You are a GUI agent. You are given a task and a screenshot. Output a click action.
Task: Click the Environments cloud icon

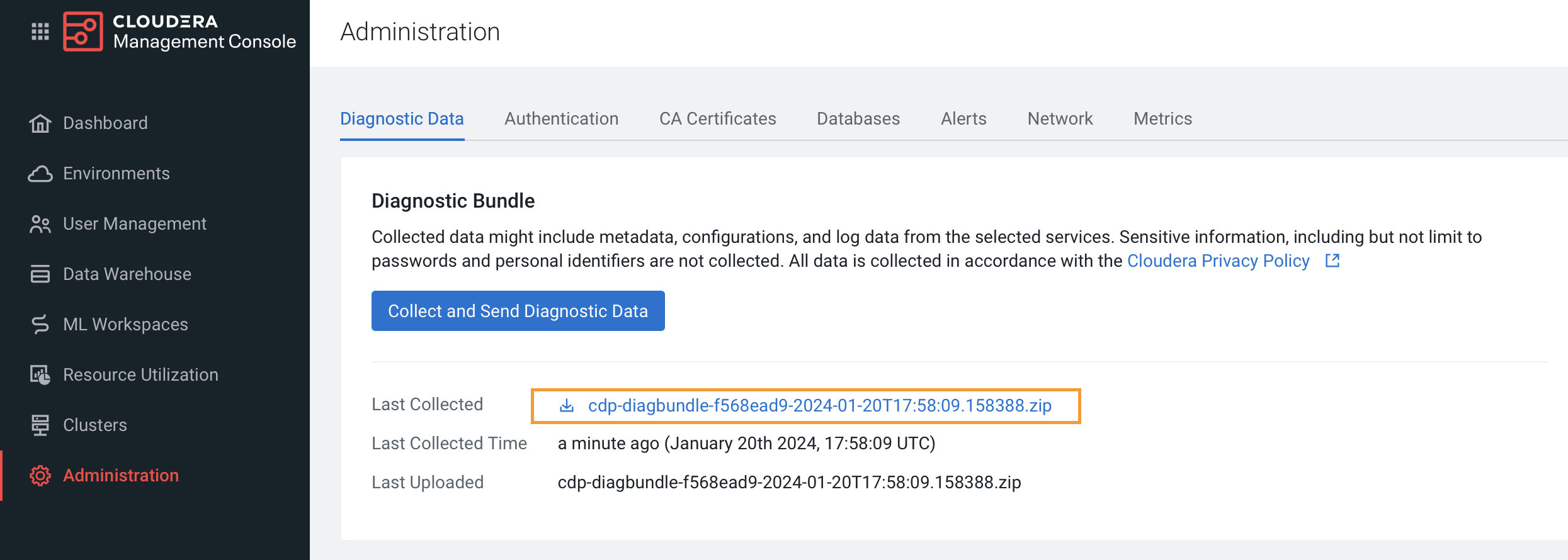coord(40,174)
